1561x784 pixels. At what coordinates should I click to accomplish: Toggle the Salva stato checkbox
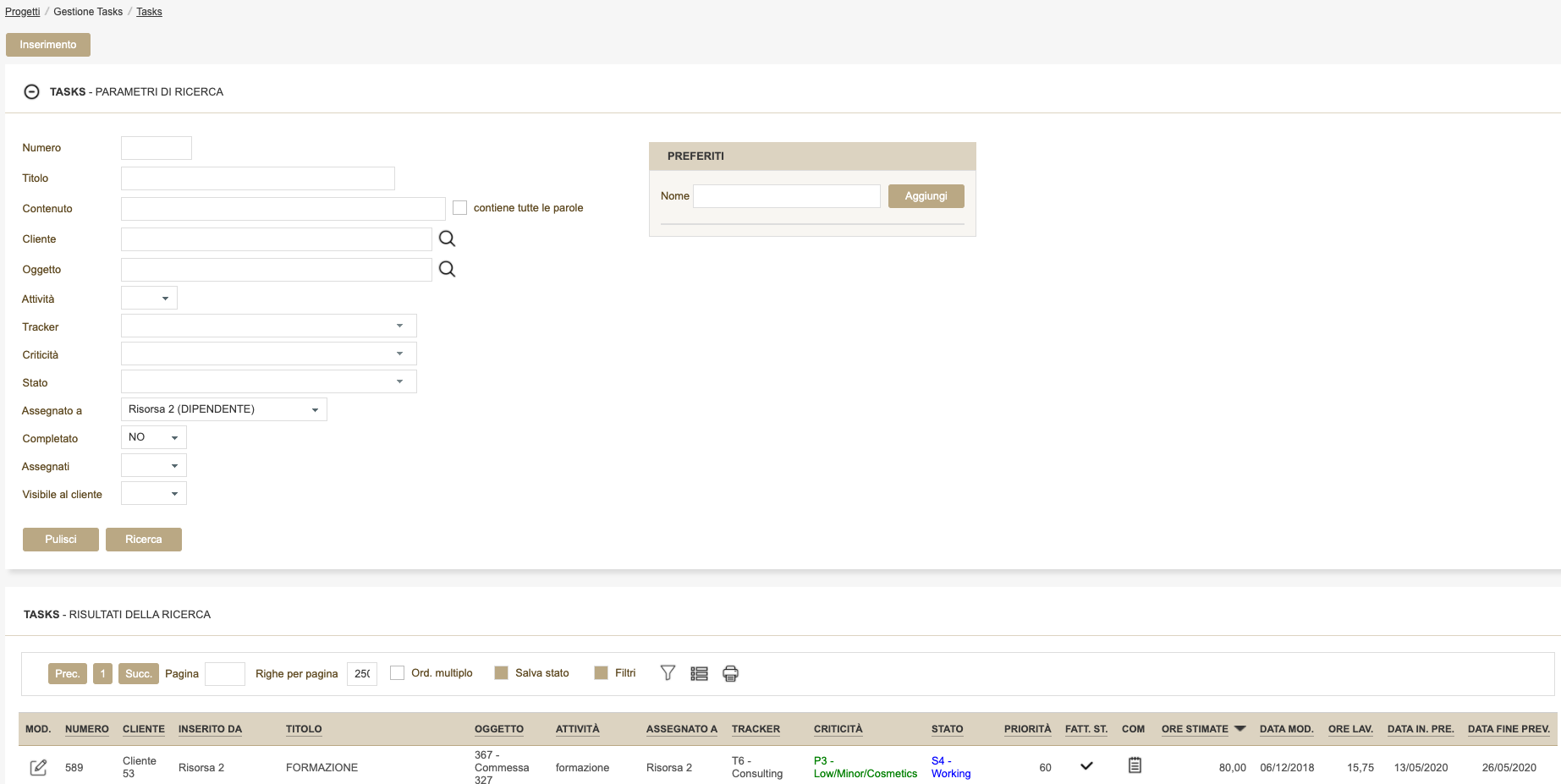click(501, 673)
